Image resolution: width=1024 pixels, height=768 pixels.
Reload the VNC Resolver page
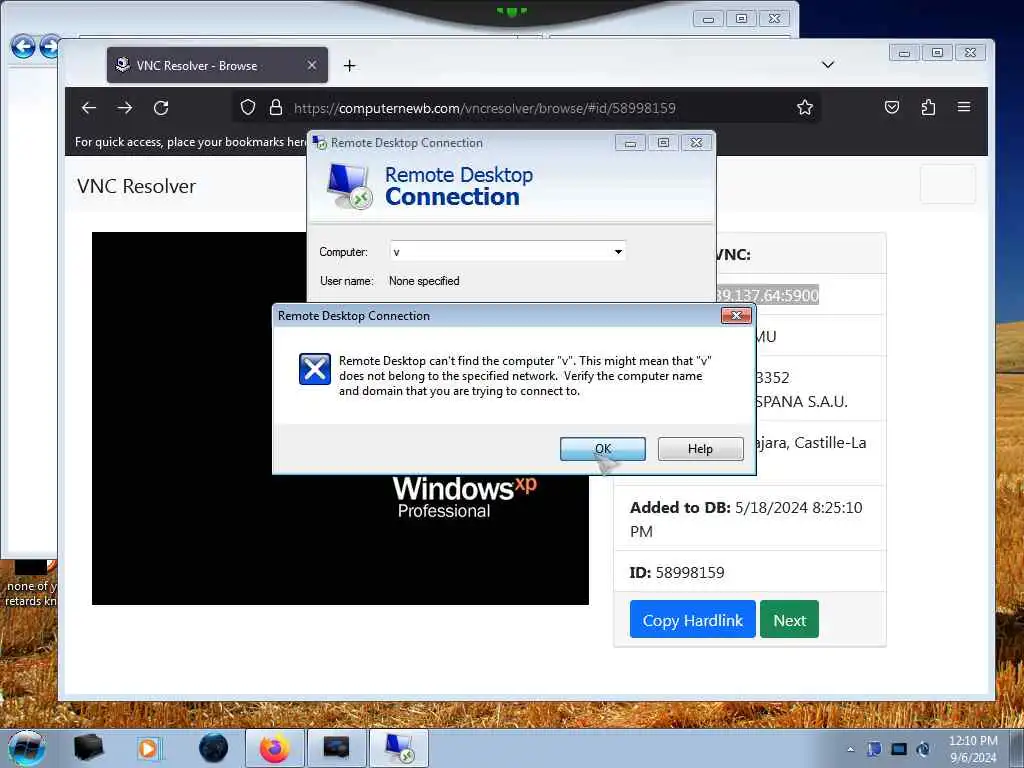(x=161, y=108)
